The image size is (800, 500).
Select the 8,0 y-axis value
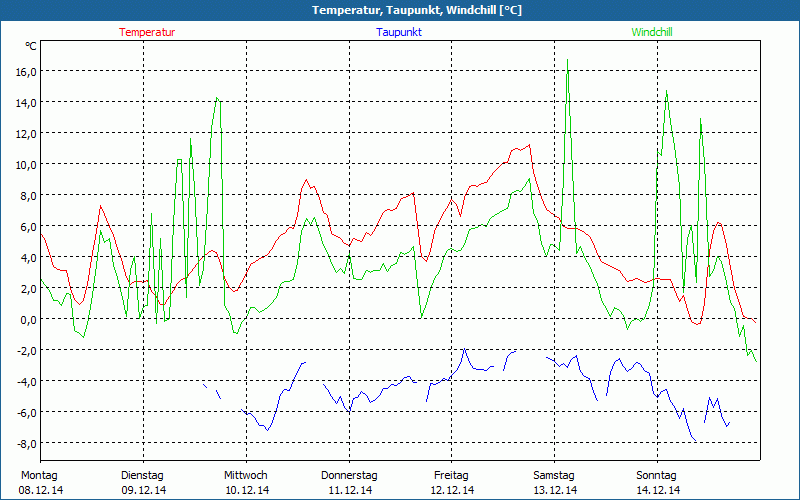(28, 195)
